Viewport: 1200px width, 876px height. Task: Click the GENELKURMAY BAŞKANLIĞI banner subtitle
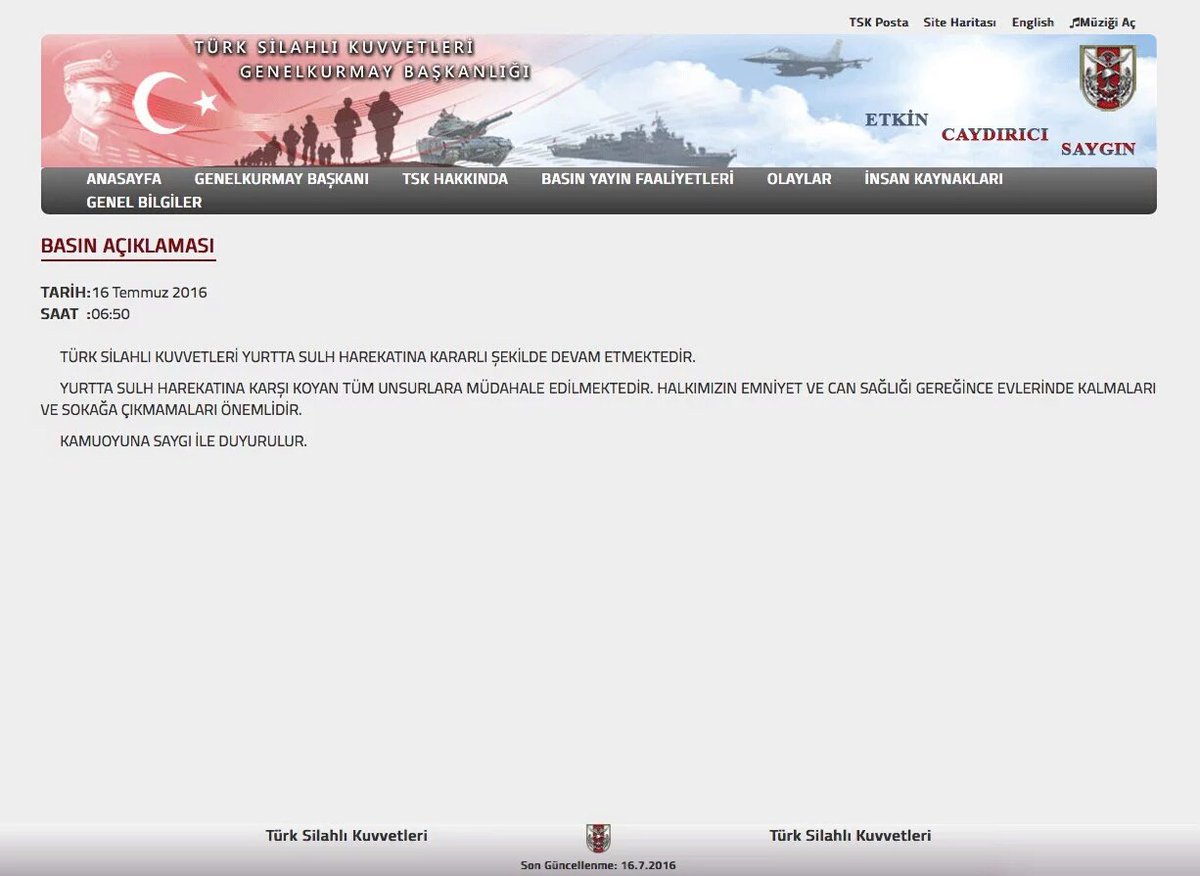click(385, 72)
